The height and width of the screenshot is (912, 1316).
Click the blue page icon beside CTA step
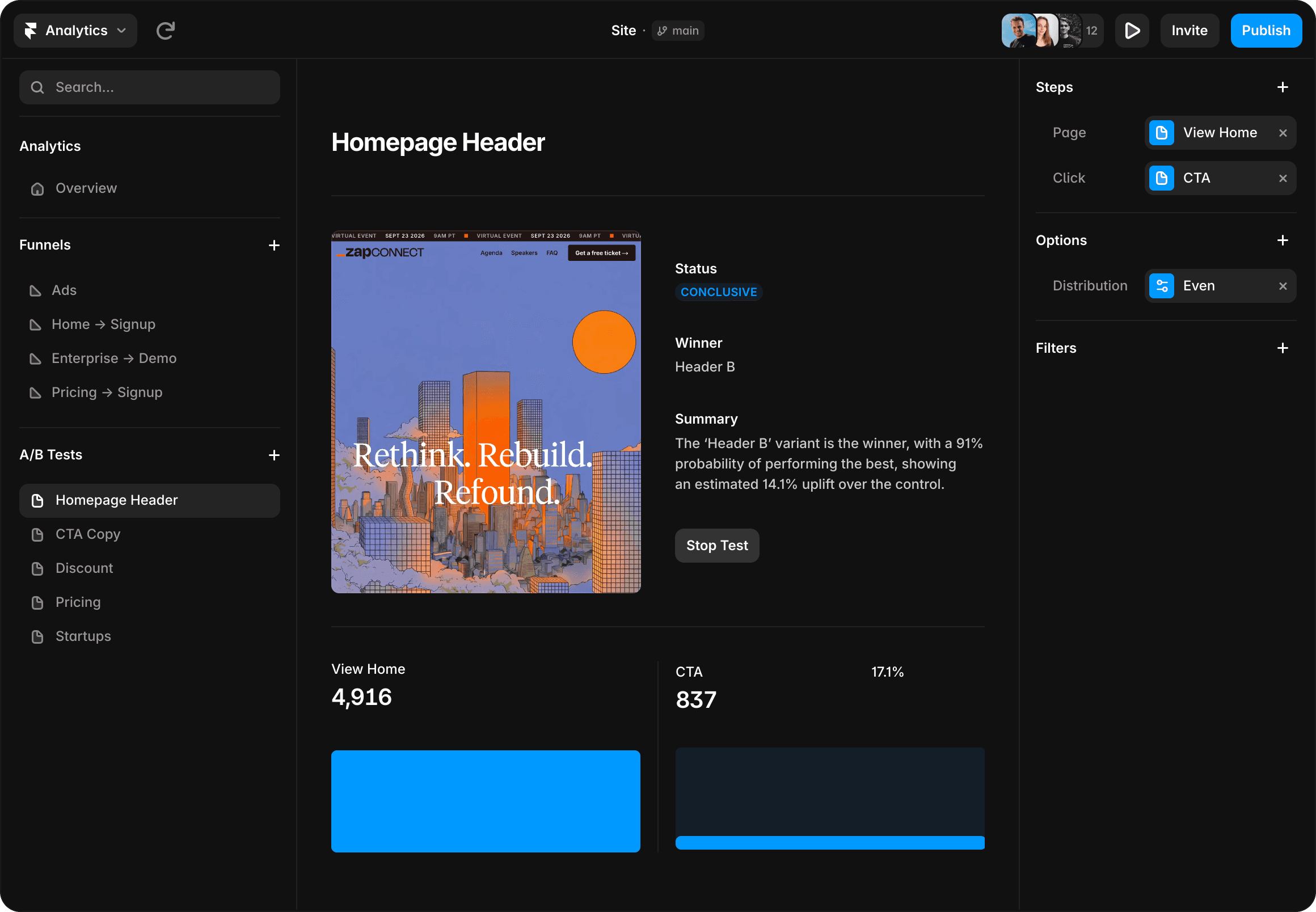tap(1161, 178)
